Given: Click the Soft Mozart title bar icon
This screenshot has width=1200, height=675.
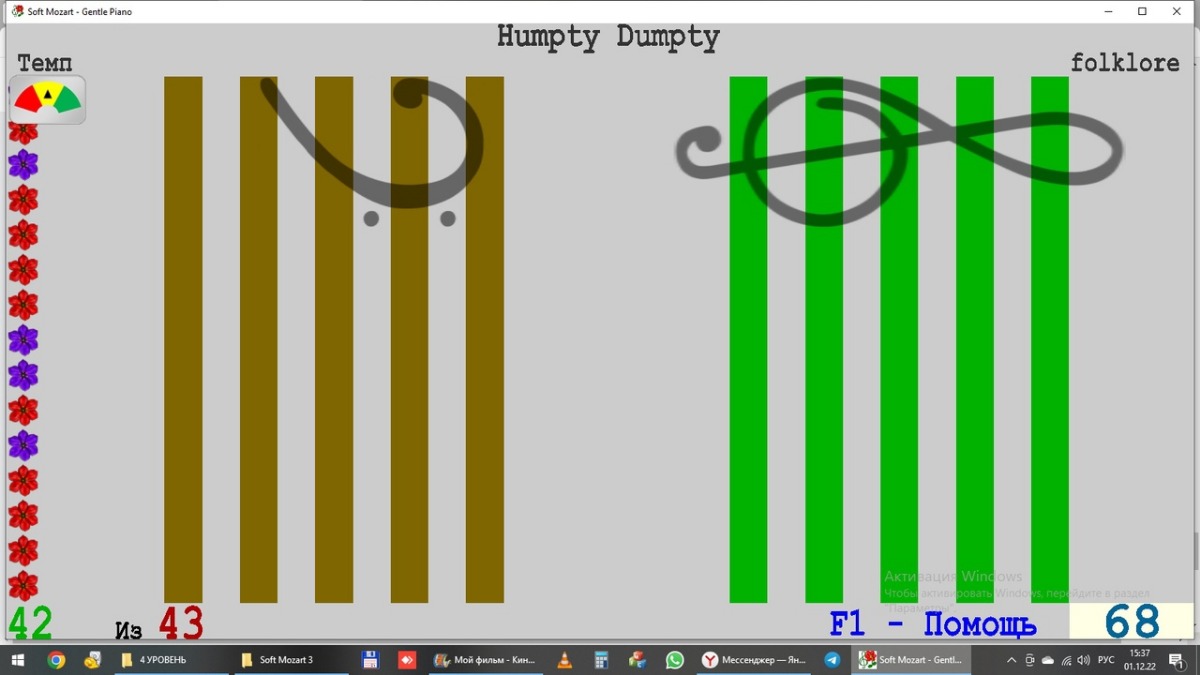Looking at the screenshot, I should (17, 11).
